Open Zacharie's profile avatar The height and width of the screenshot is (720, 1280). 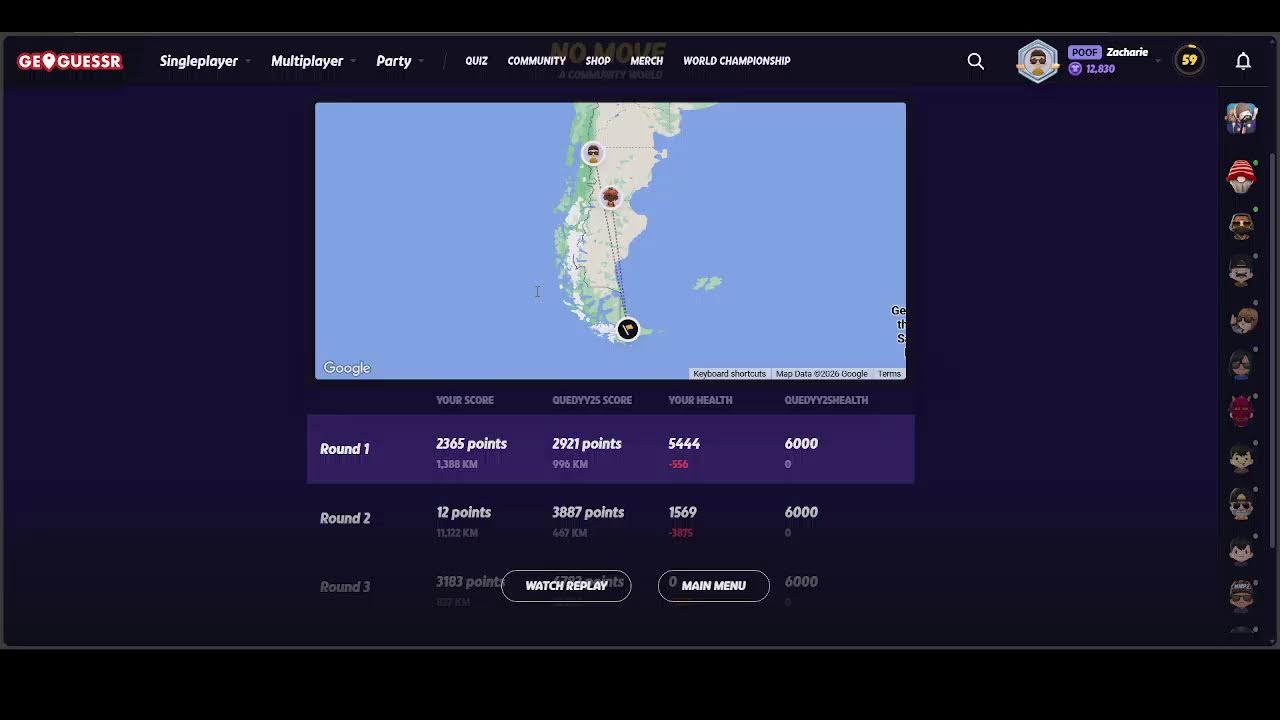coord(1038,61)
